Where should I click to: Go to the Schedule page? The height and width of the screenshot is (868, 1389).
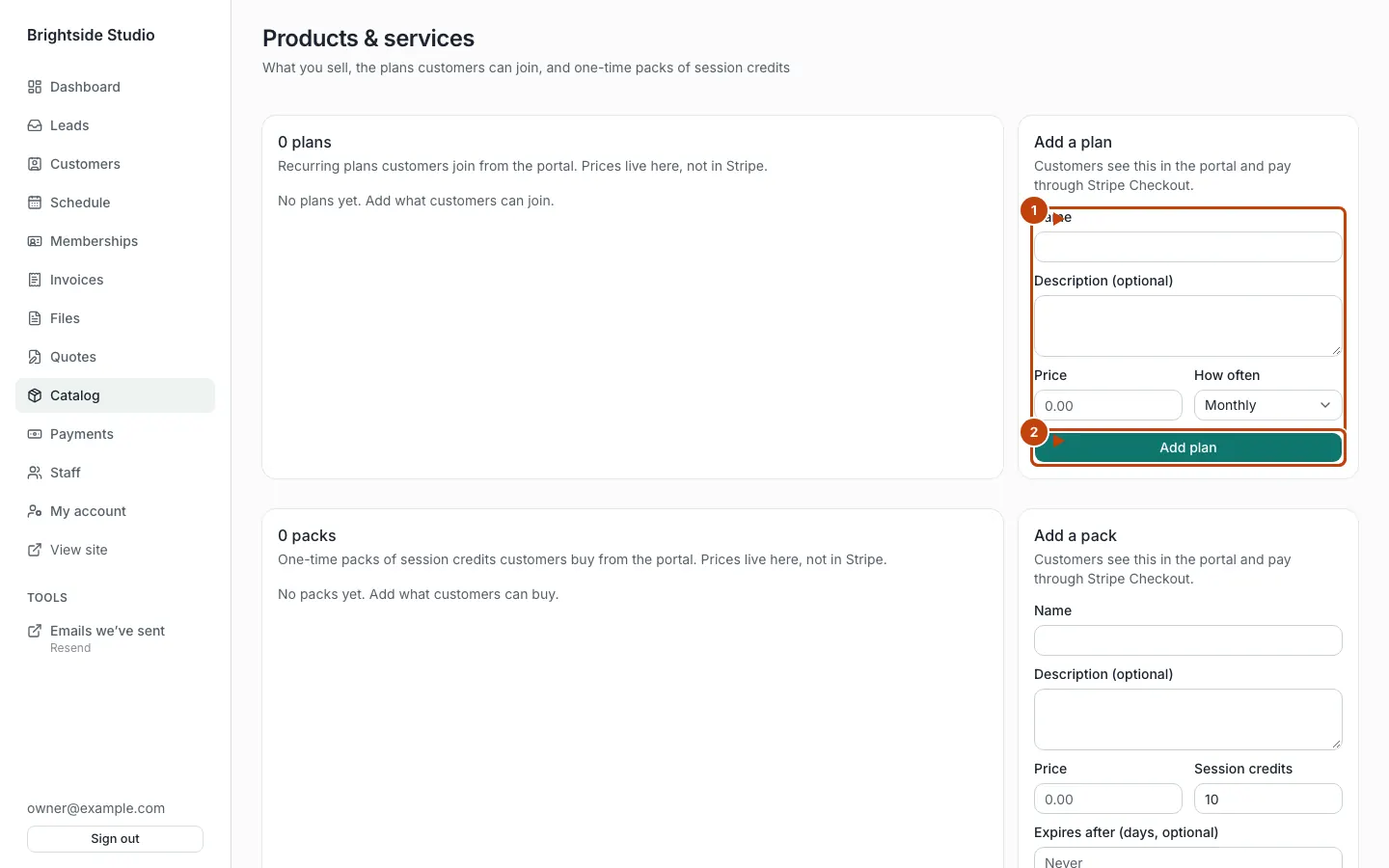point(116,203)
